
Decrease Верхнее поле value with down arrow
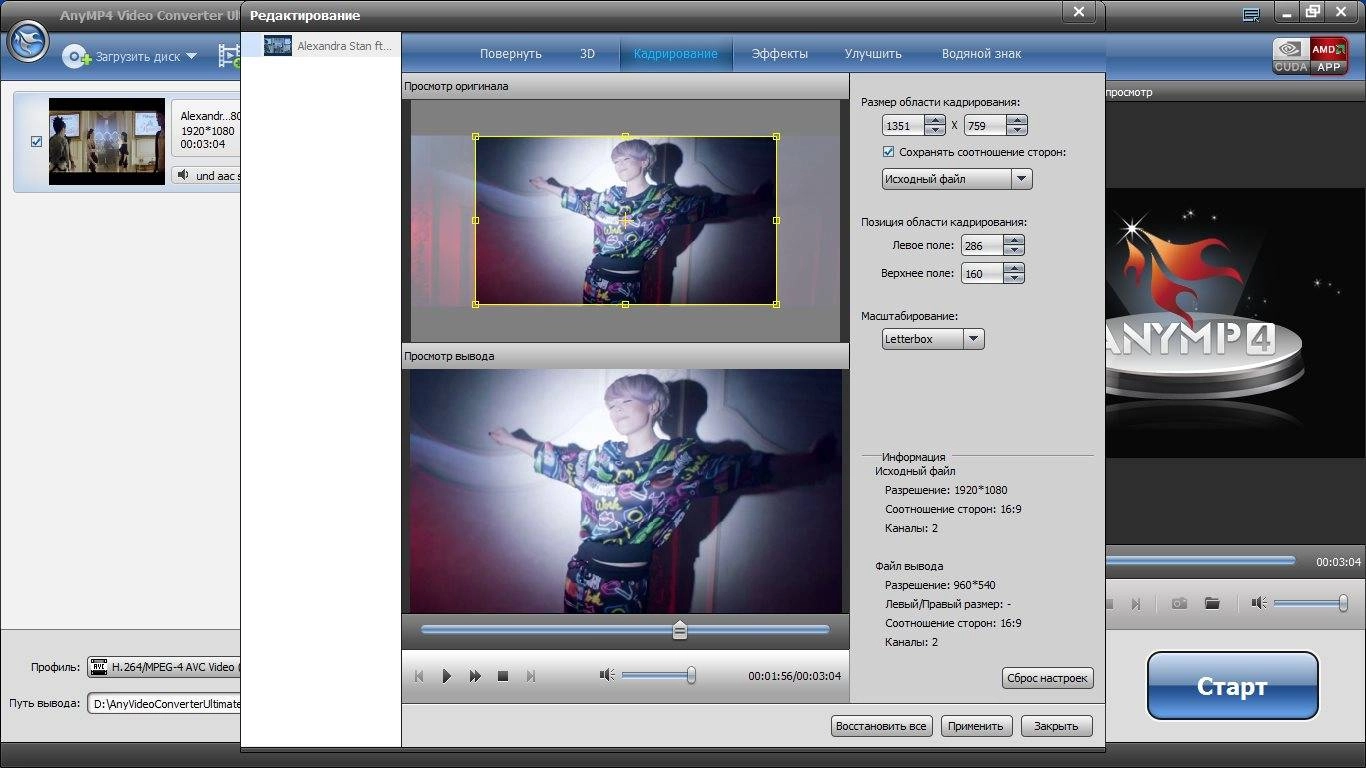tap(1014, 278)
